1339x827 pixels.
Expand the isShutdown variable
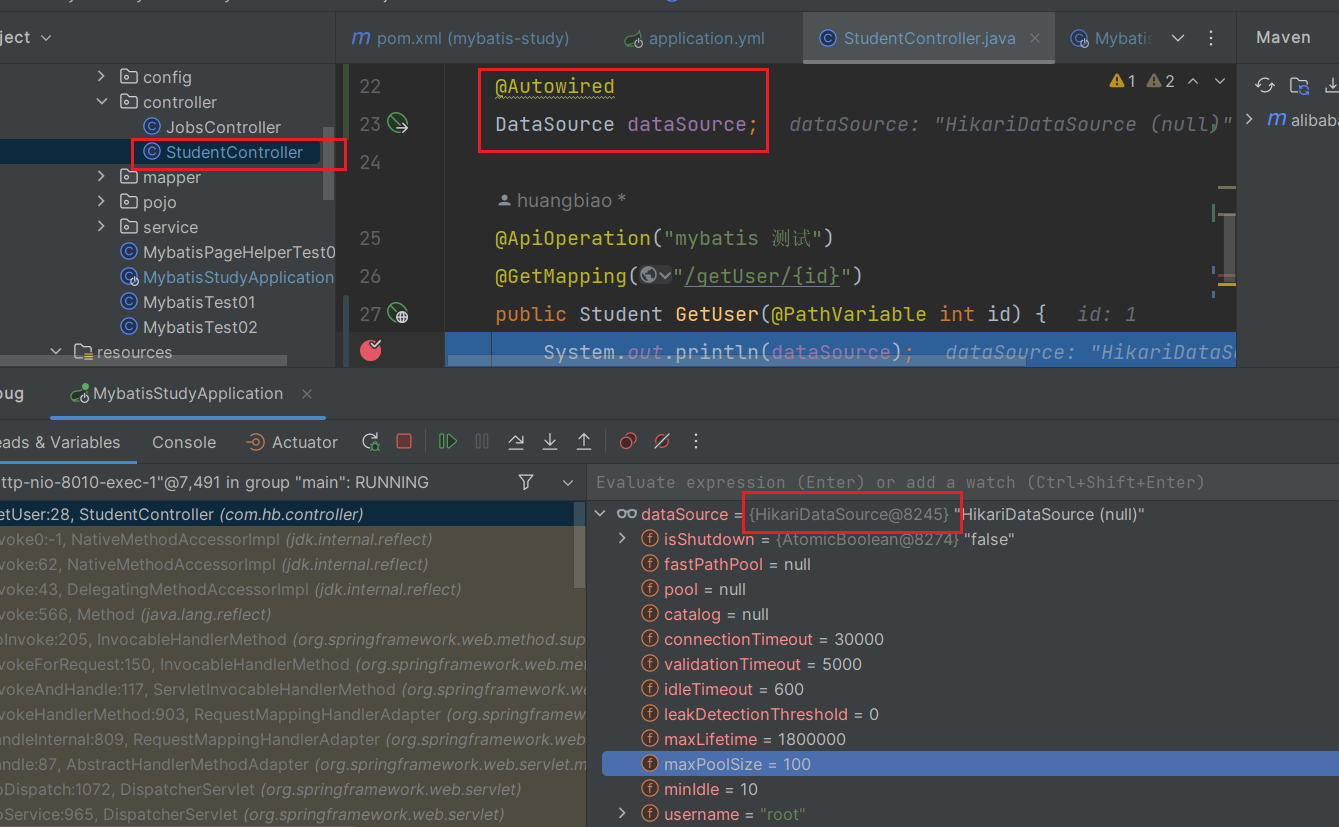coord(622,539)
